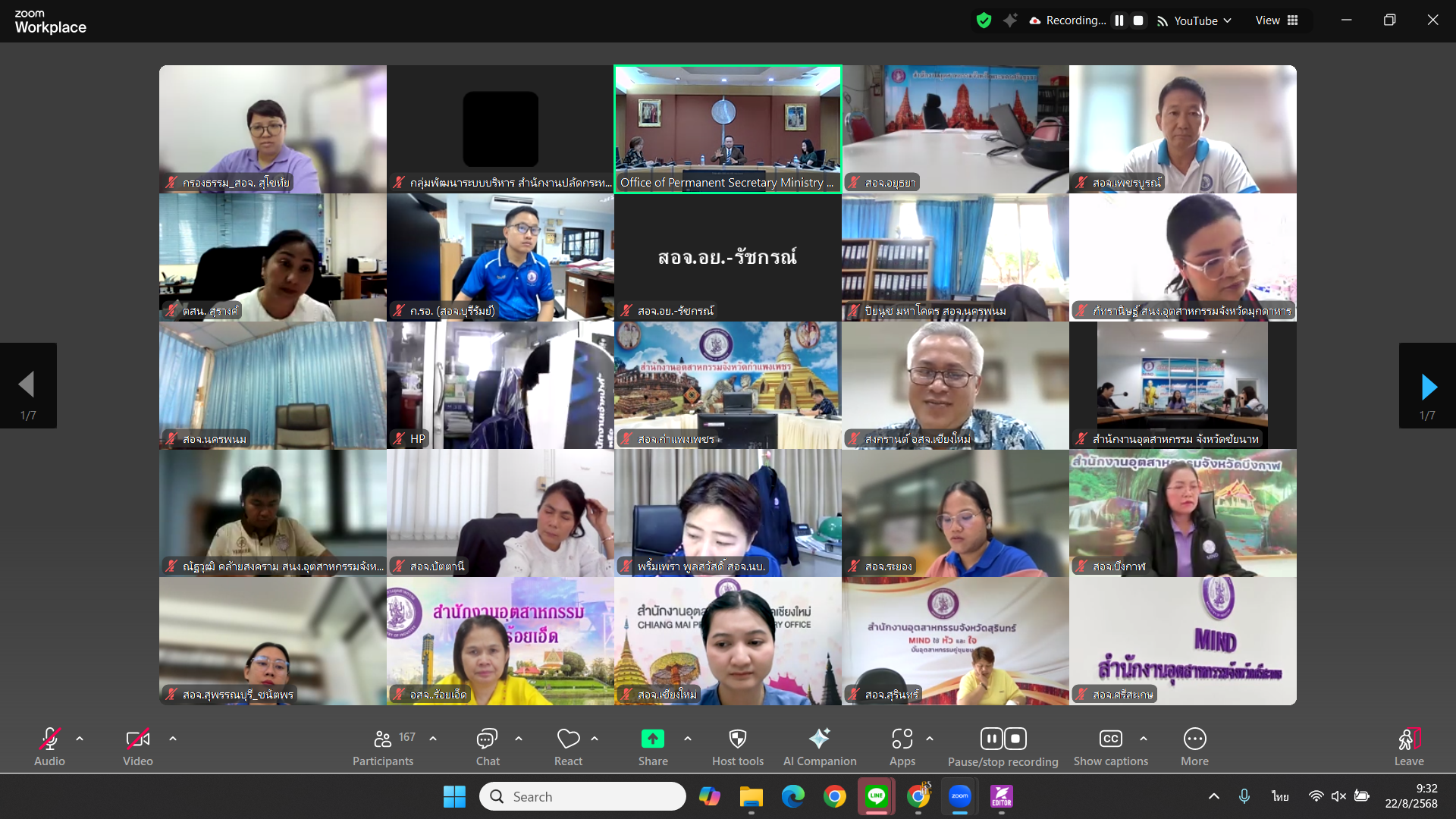The height and width of the screenshot is (819, 1456).
Task: Open the More options ellipsis
Action: pyautogui.click(x=1194, y=739)
